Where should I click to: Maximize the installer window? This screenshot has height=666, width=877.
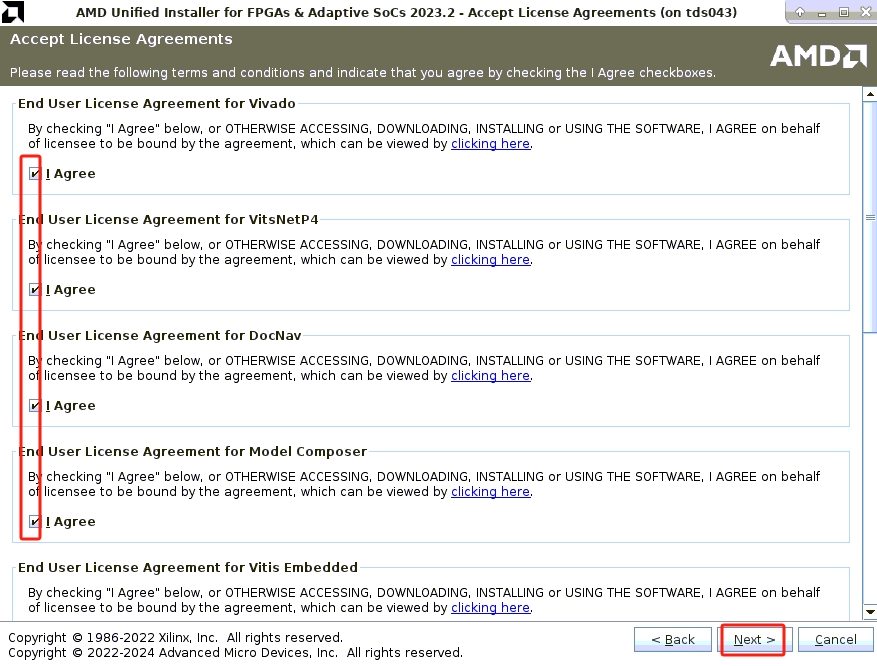843,12
